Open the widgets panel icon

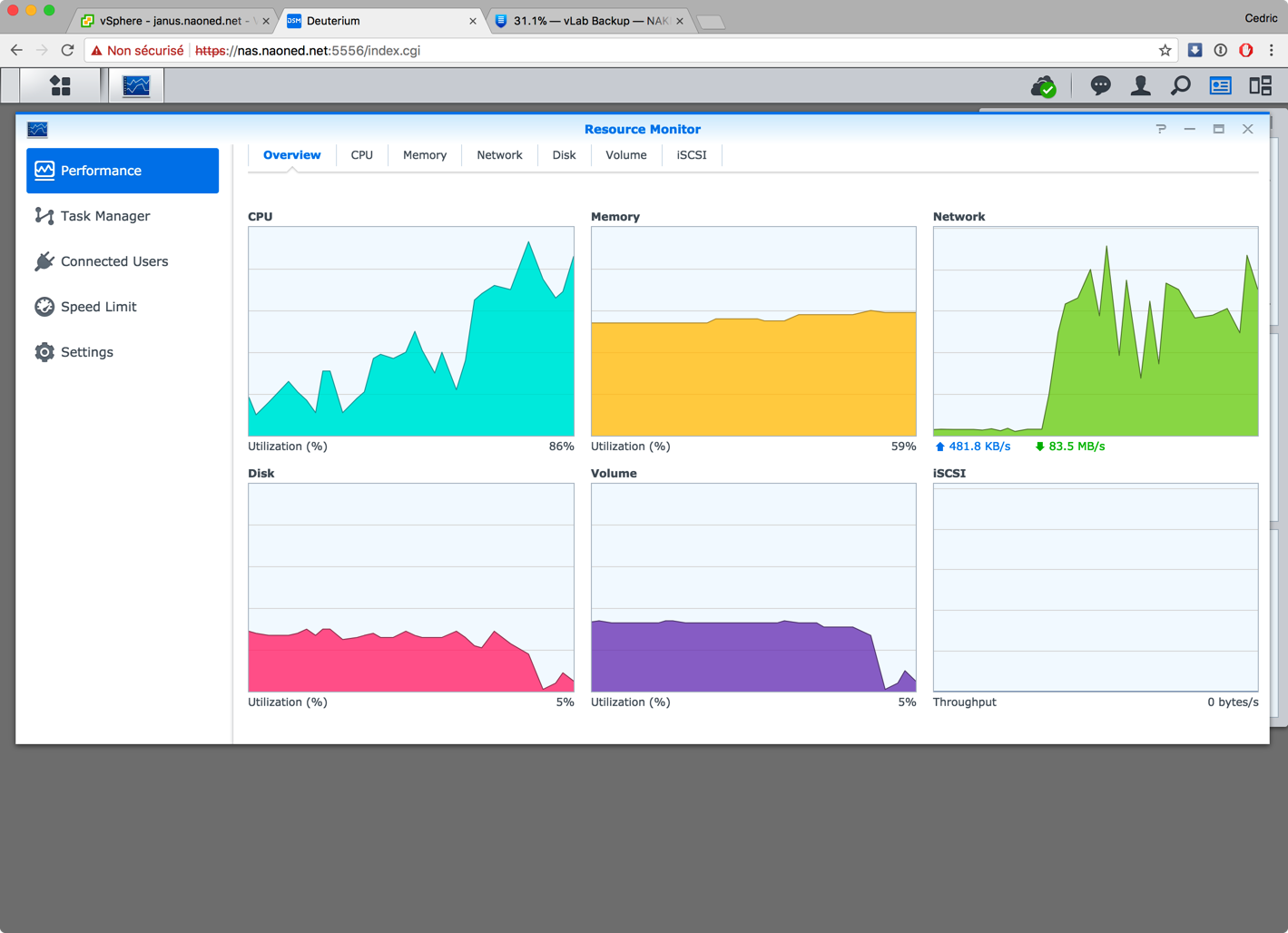1220,85
